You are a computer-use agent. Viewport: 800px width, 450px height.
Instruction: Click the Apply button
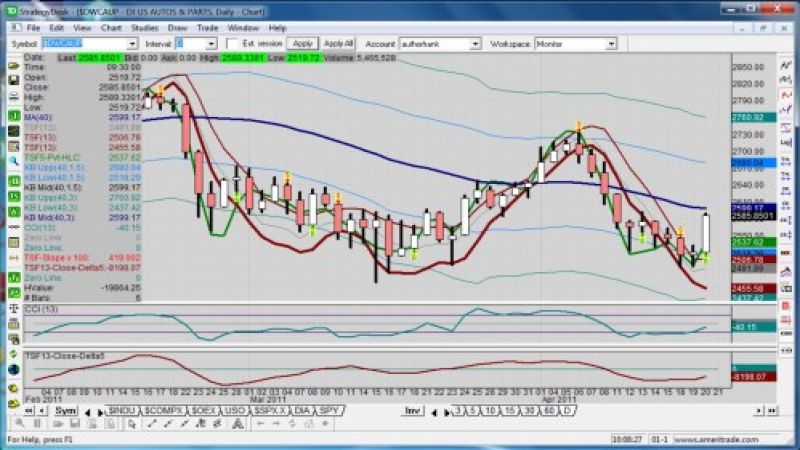click(x=303, y=44)
